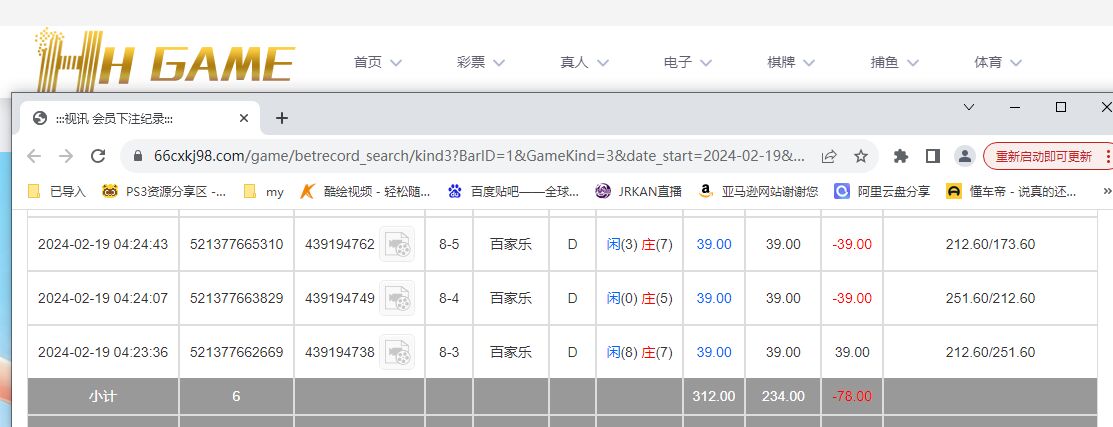Go forward to next page
The height and width of the screenshot is (427, 1113).
click(x=66, y=156)
